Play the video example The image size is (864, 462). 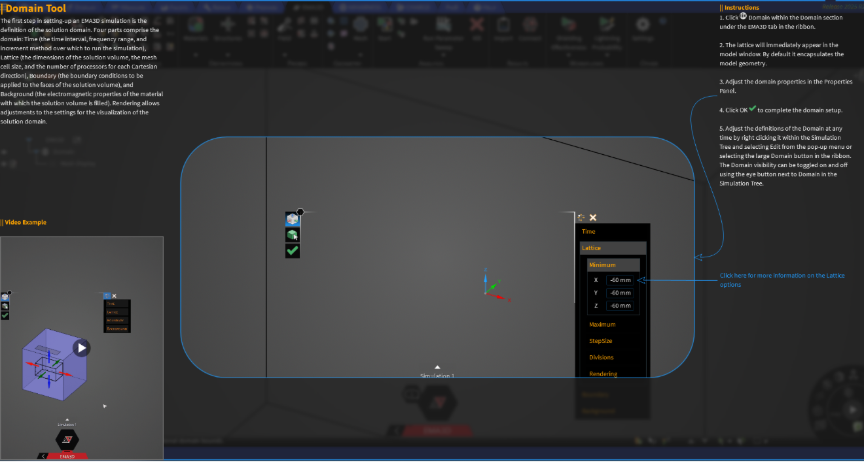[81, 348]
